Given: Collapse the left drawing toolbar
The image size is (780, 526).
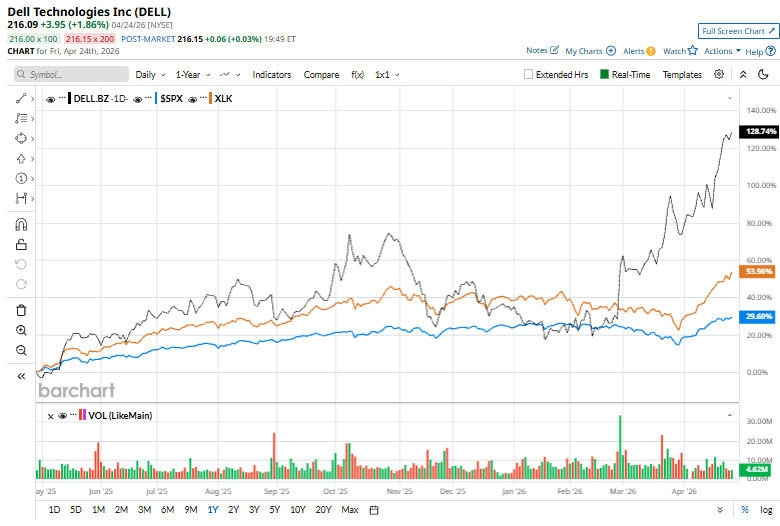Looking at the screenshot, I should 21,376.
